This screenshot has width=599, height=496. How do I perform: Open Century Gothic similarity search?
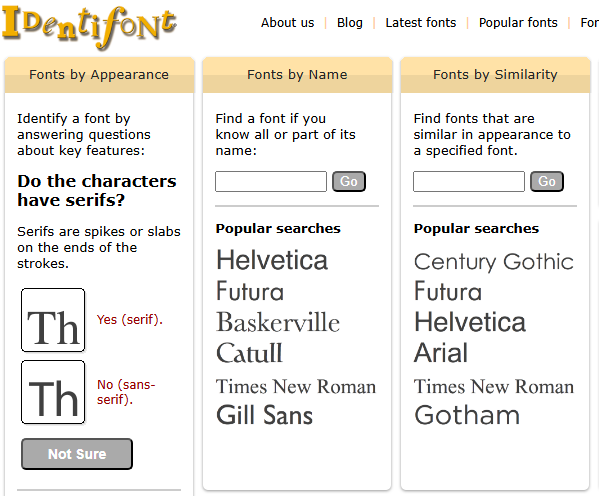pos(494,262)
